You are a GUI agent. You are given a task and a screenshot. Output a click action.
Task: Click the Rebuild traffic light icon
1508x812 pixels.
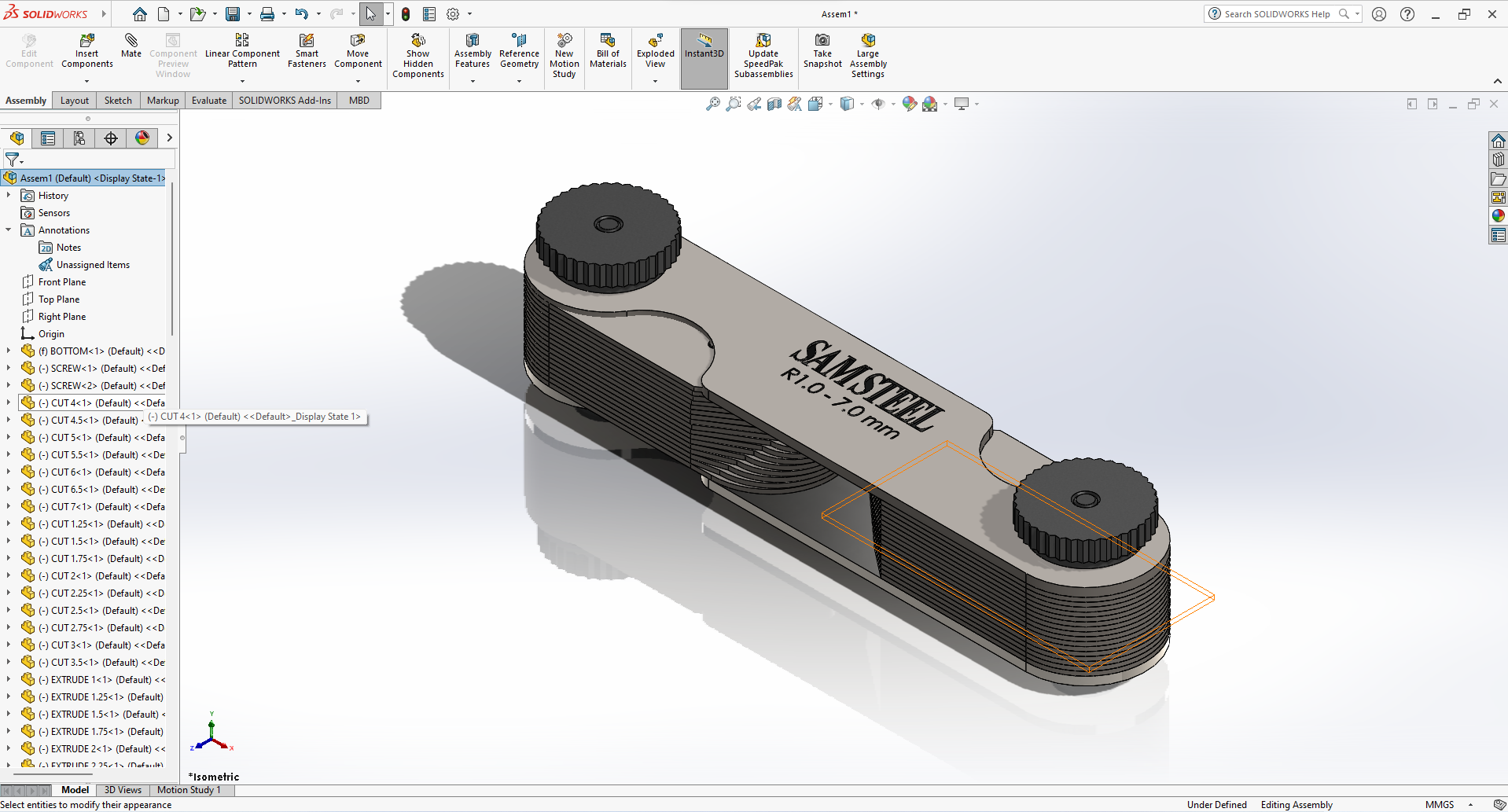pyautogui.click(x=406, y=14)
